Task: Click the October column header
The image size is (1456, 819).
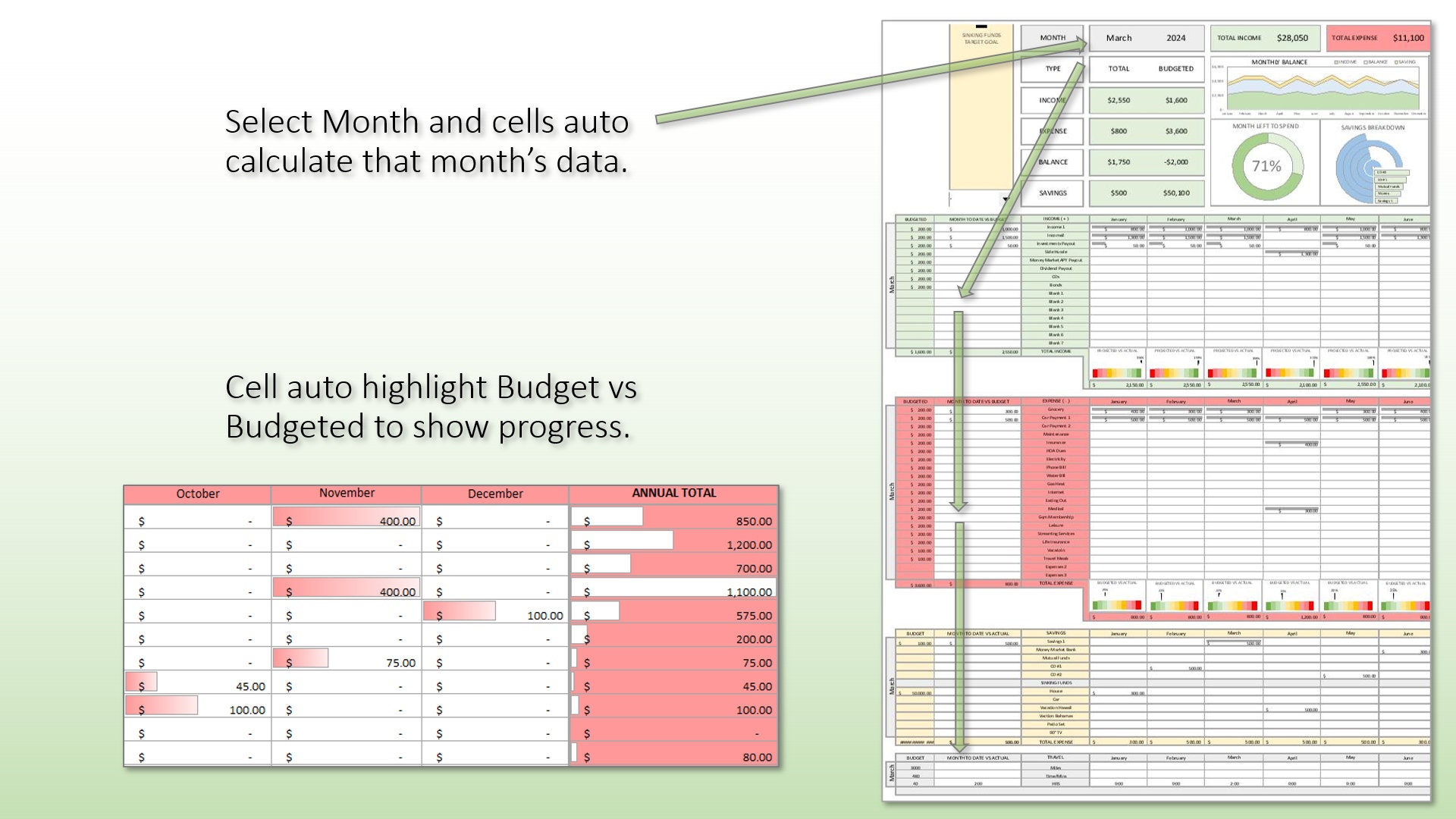Action: point(197,494)
